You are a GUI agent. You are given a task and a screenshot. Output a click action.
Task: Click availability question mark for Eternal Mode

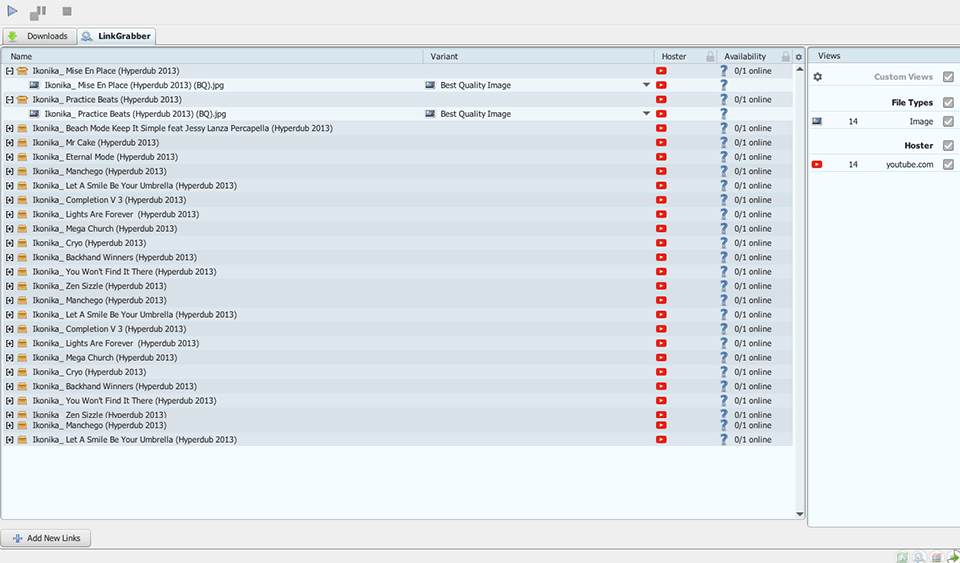point(724,157)
